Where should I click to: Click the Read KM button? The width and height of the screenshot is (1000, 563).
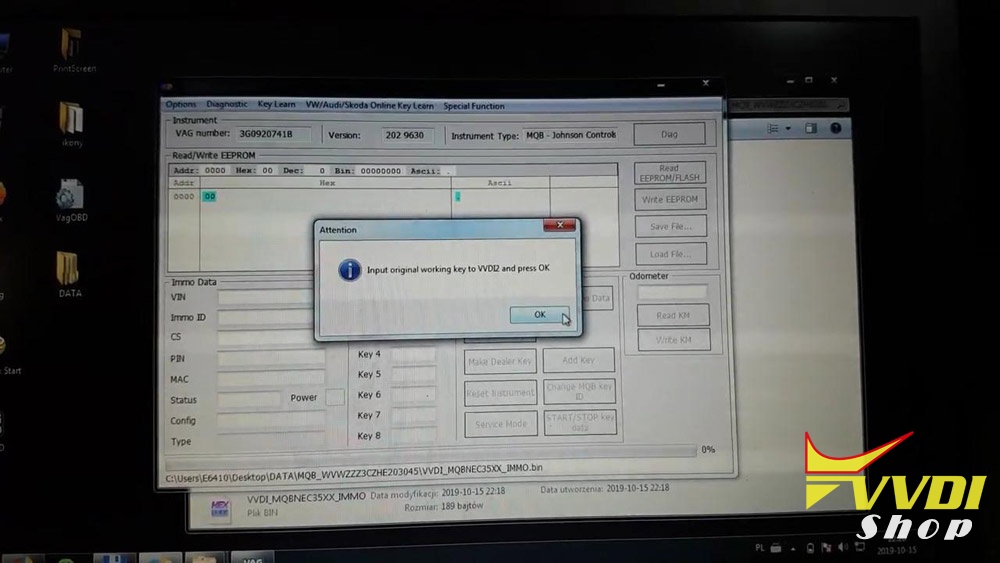(x=673, y=315)
